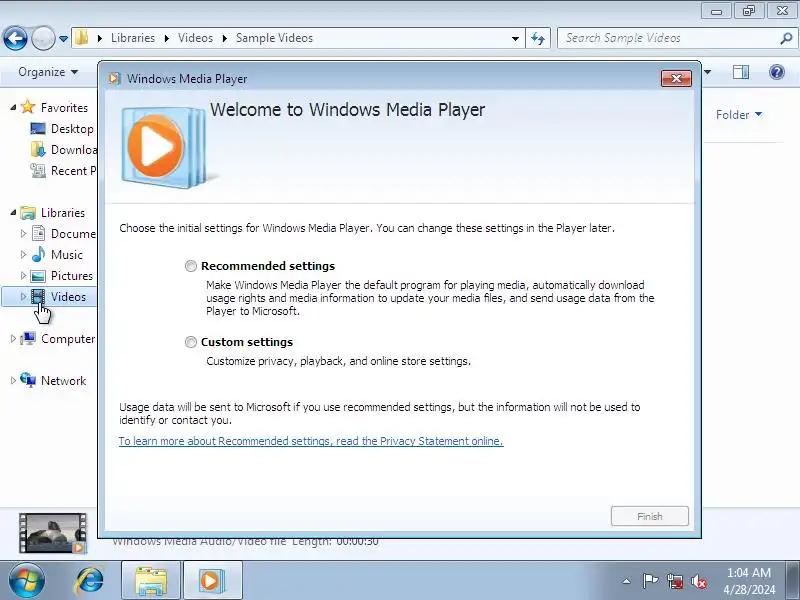The image size is (800, 600).
Task: Expand the Network tree node
Action: (13, 381)
